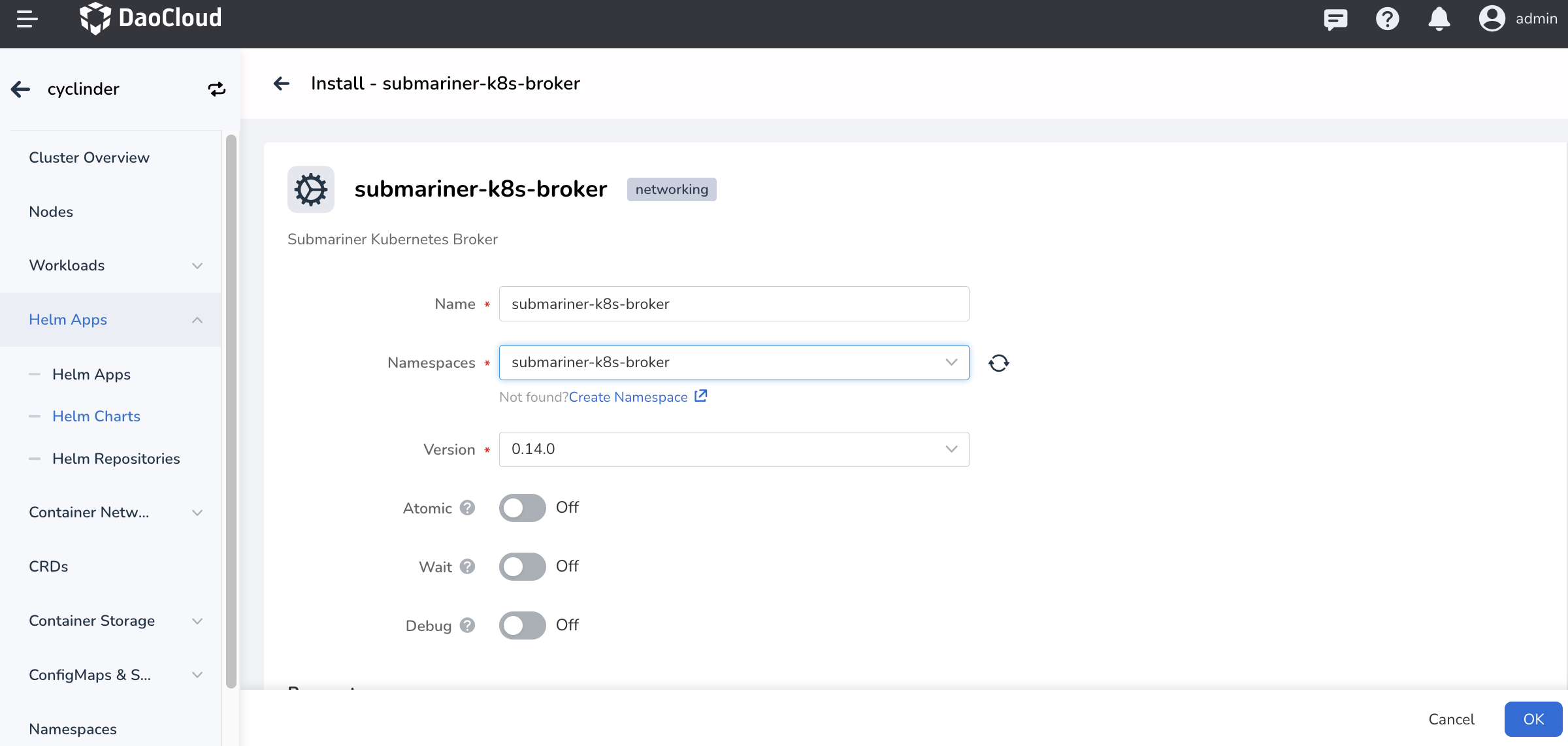Image resolution: width=1568 pixels, height=746 pixels.
Task: Expand the Container Network menu
Action: (111, 512)
